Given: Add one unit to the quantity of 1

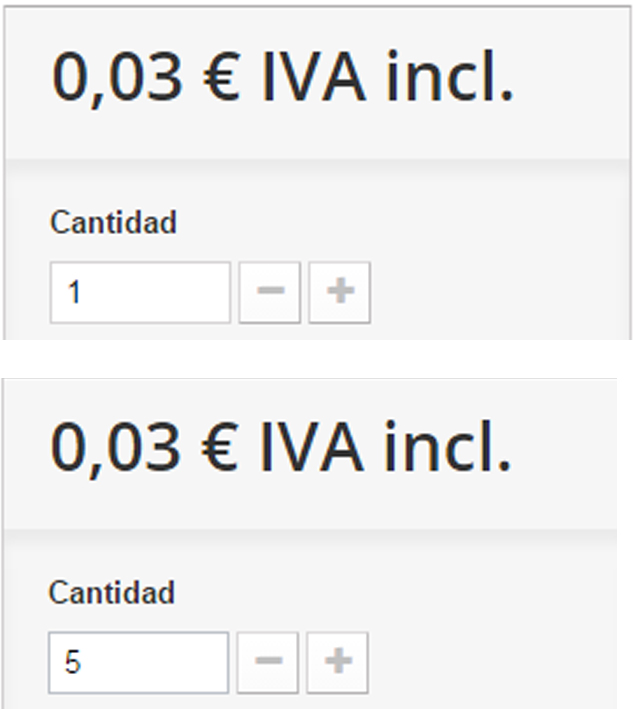Looking at the screenshot, I should [340, 292].
